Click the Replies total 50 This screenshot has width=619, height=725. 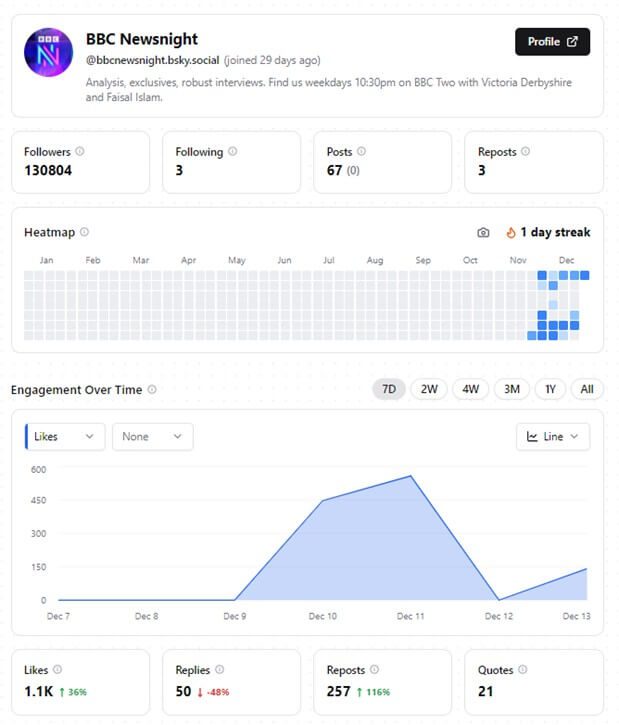click(183, 691)
